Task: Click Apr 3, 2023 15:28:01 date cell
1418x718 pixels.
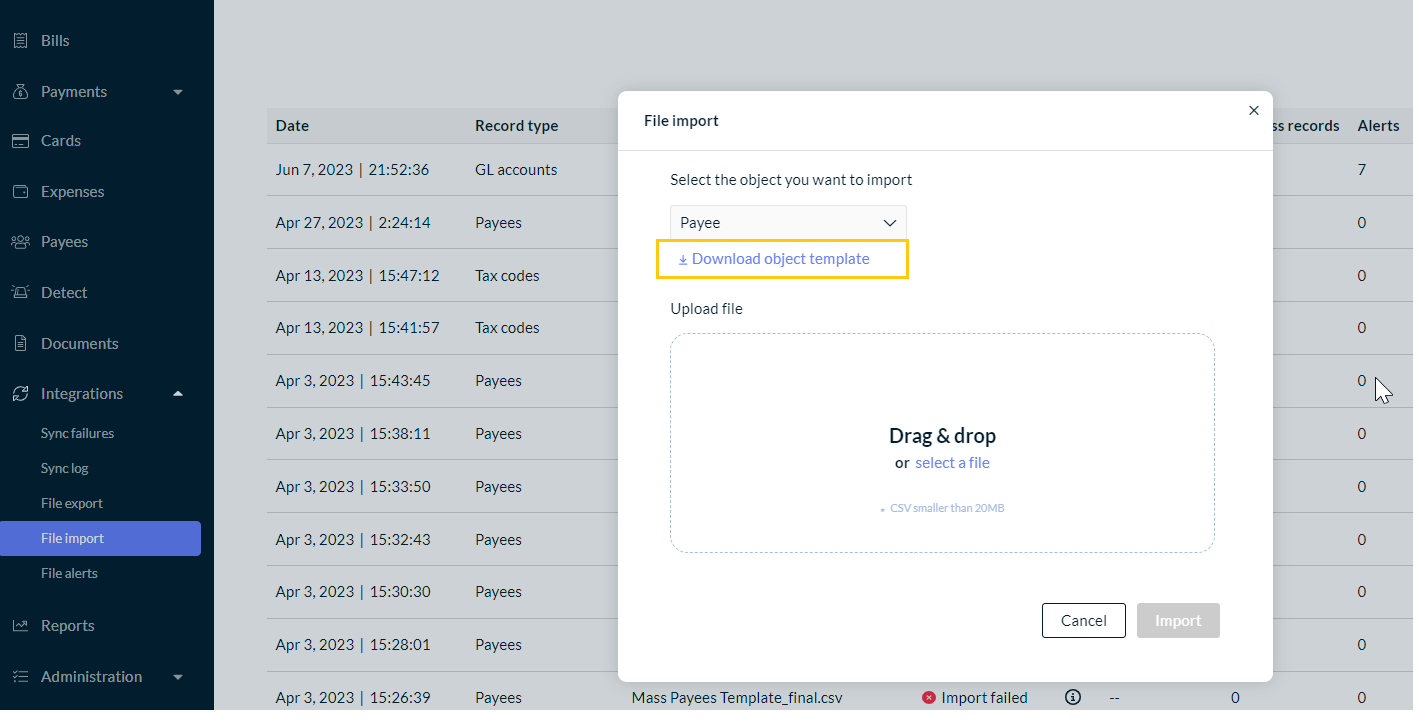Action: point(353,645)
